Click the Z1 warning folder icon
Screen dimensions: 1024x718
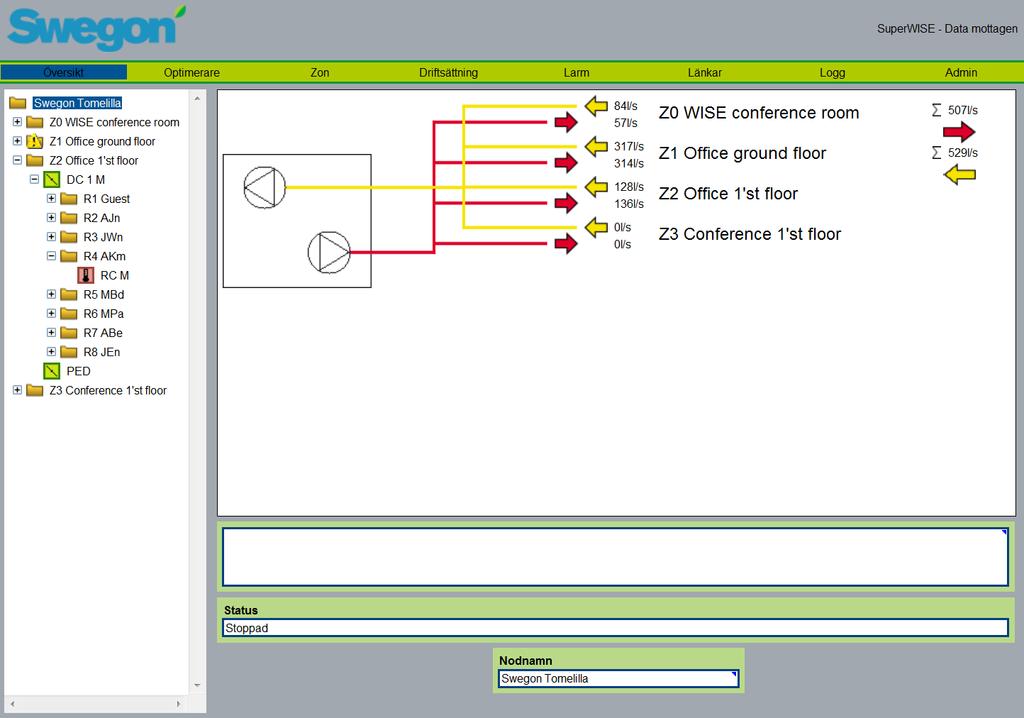pos(35,141)
